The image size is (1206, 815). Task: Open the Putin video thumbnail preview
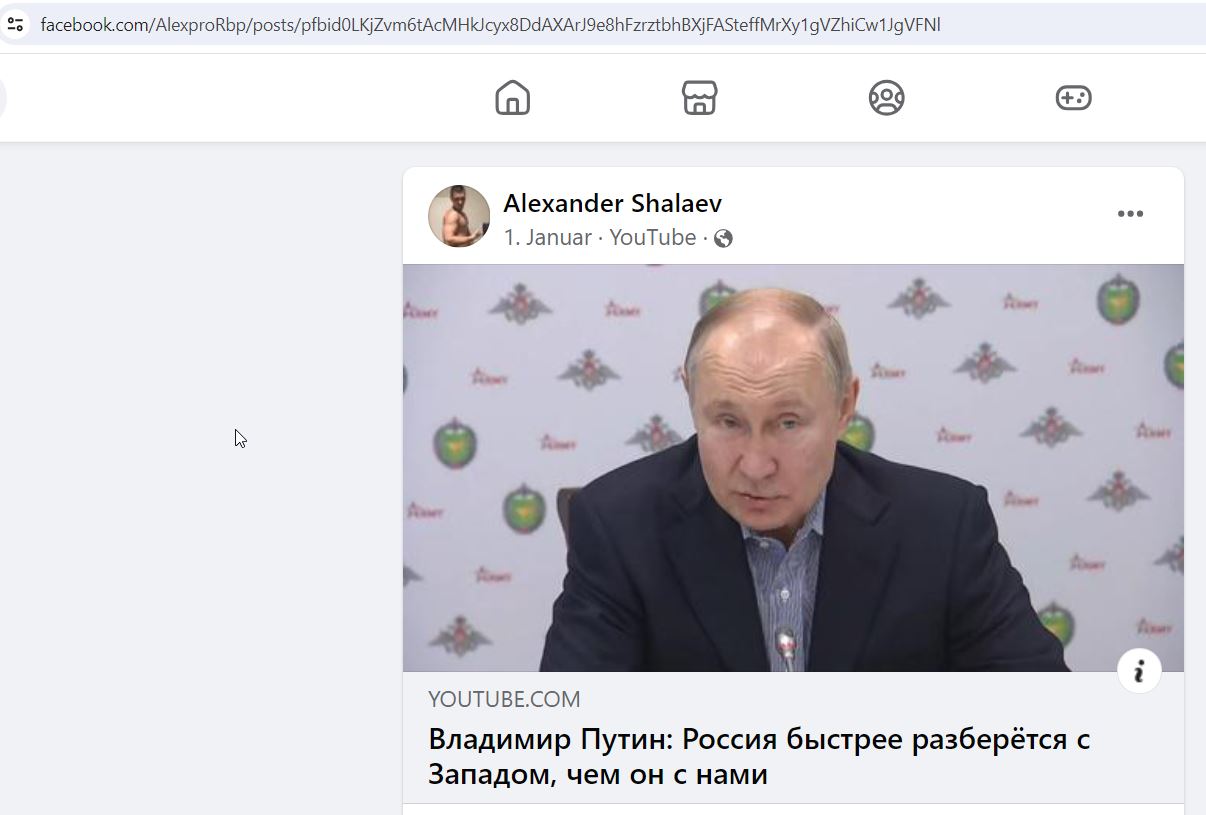click(x=793, y=468)
